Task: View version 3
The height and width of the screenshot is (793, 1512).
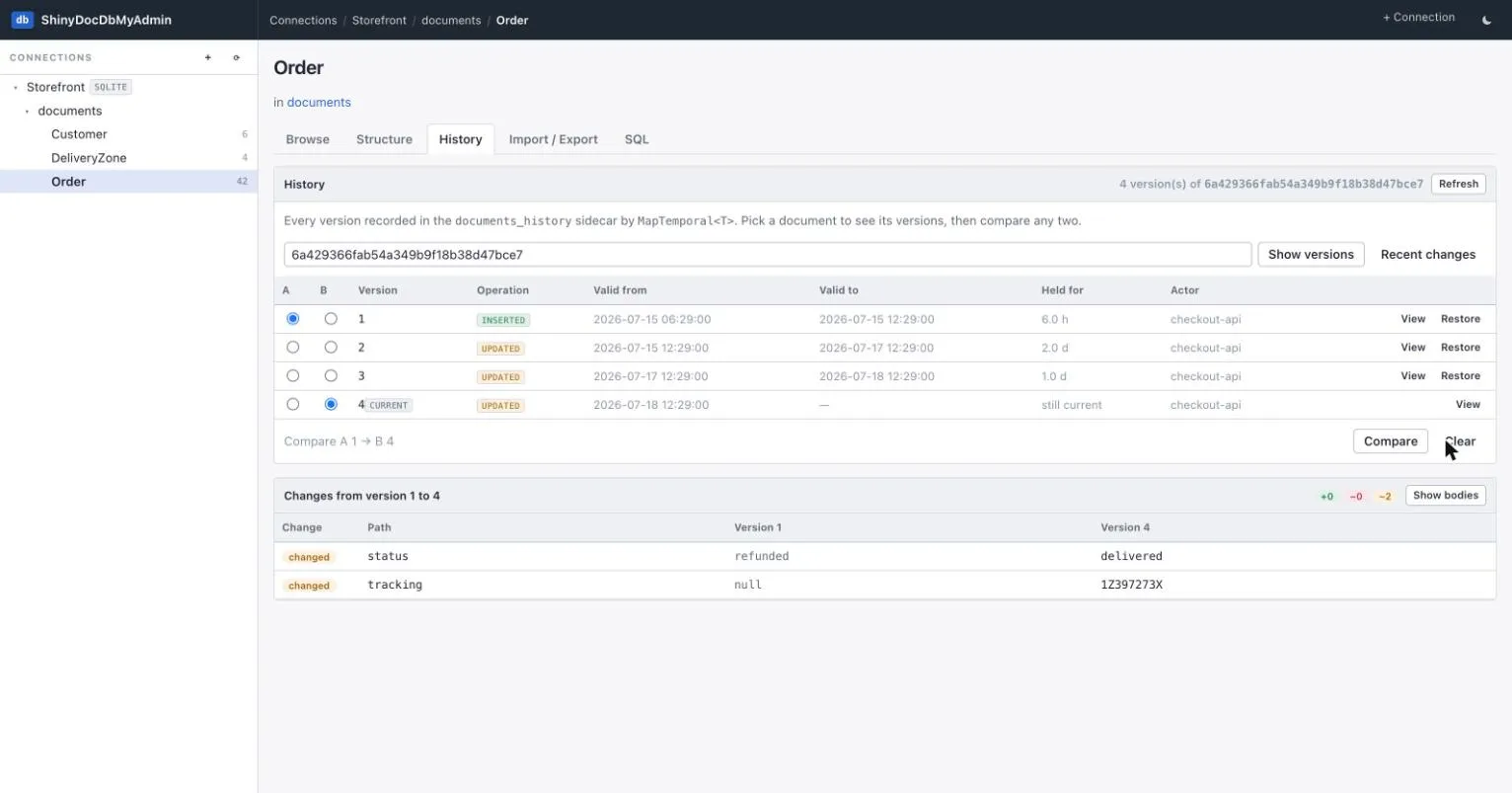Action: tap(1413, 376)
